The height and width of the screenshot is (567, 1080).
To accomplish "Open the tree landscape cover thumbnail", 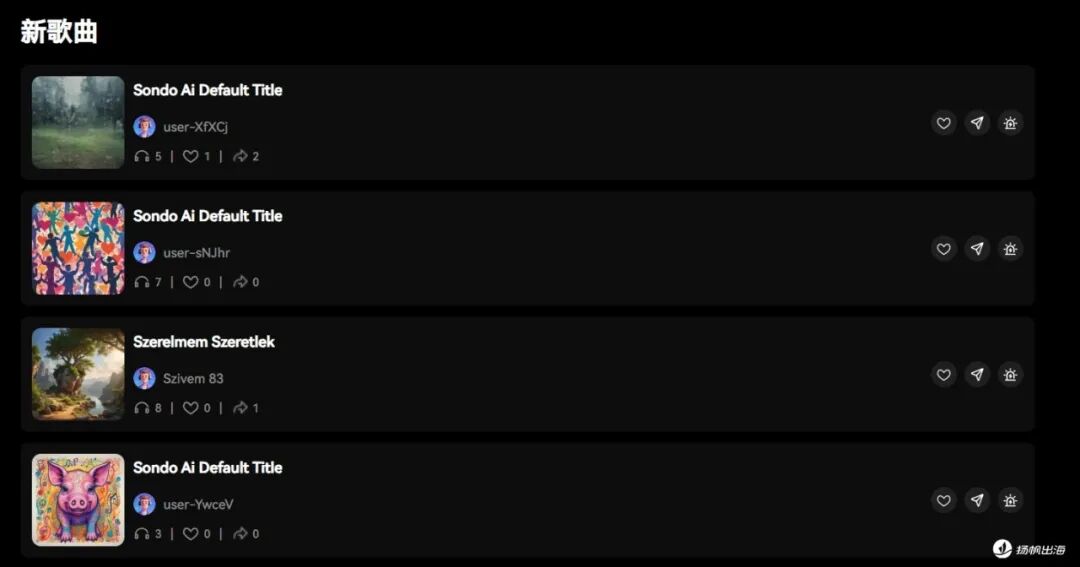I will click(x=78, y=374).
